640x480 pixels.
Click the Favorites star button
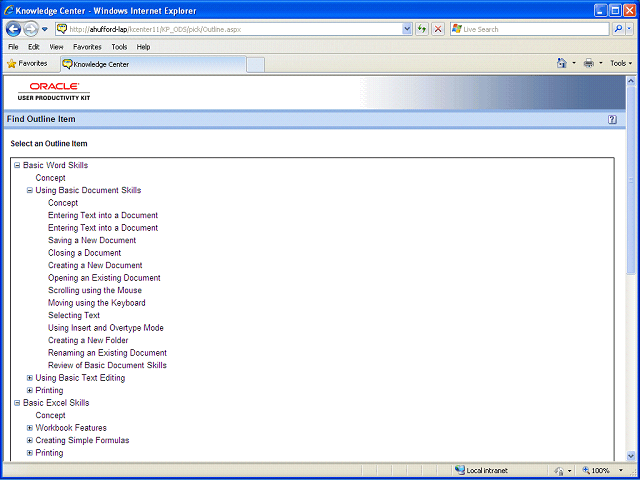point(27,64)
